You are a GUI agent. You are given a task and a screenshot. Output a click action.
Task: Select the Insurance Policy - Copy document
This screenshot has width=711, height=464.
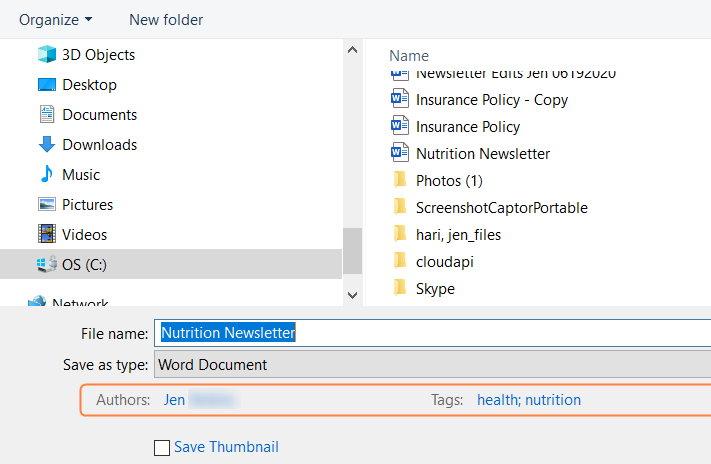491,100
